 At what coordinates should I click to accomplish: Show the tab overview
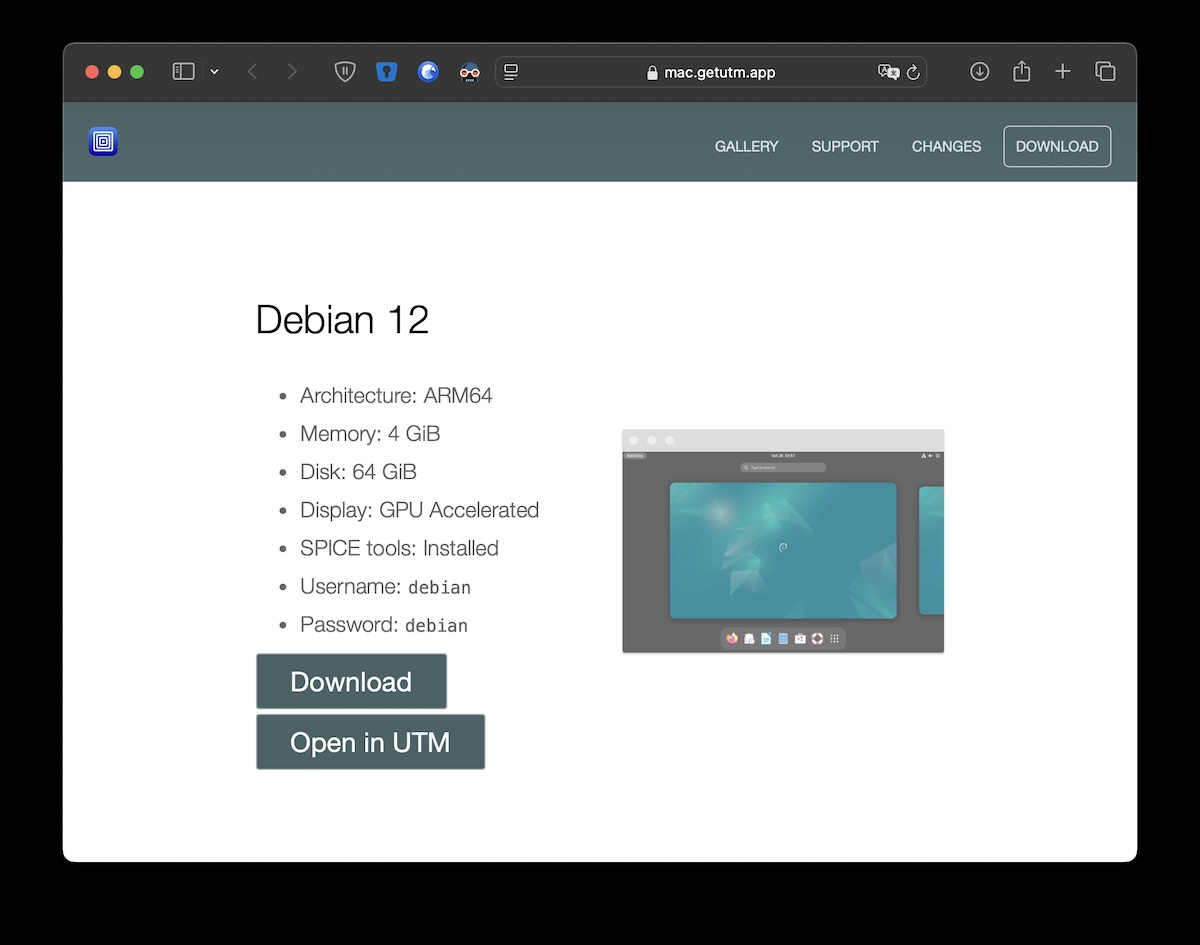[1105, 72]
